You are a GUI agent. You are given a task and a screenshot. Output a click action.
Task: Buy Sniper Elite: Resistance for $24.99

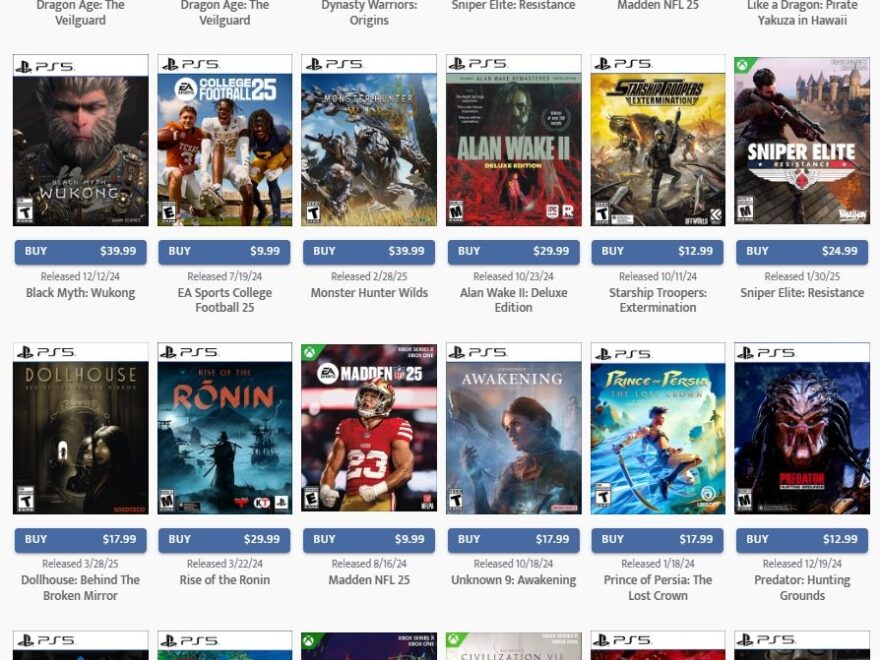tap(802, 251)
